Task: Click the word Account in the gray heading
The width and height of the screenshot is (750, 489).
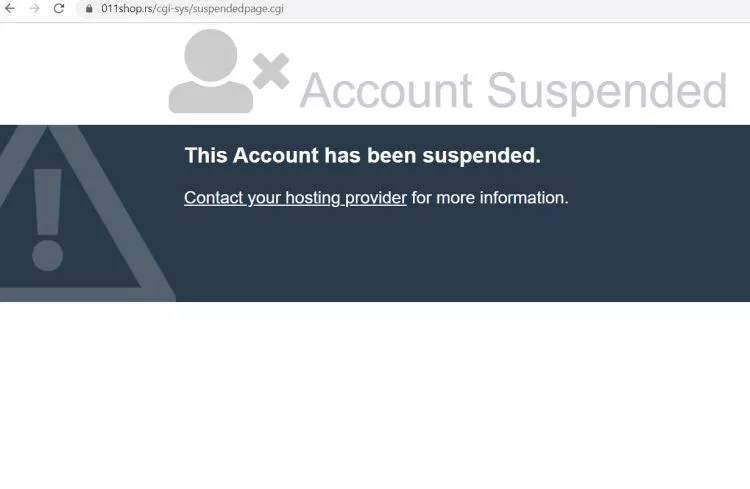Action: [386, 91]
